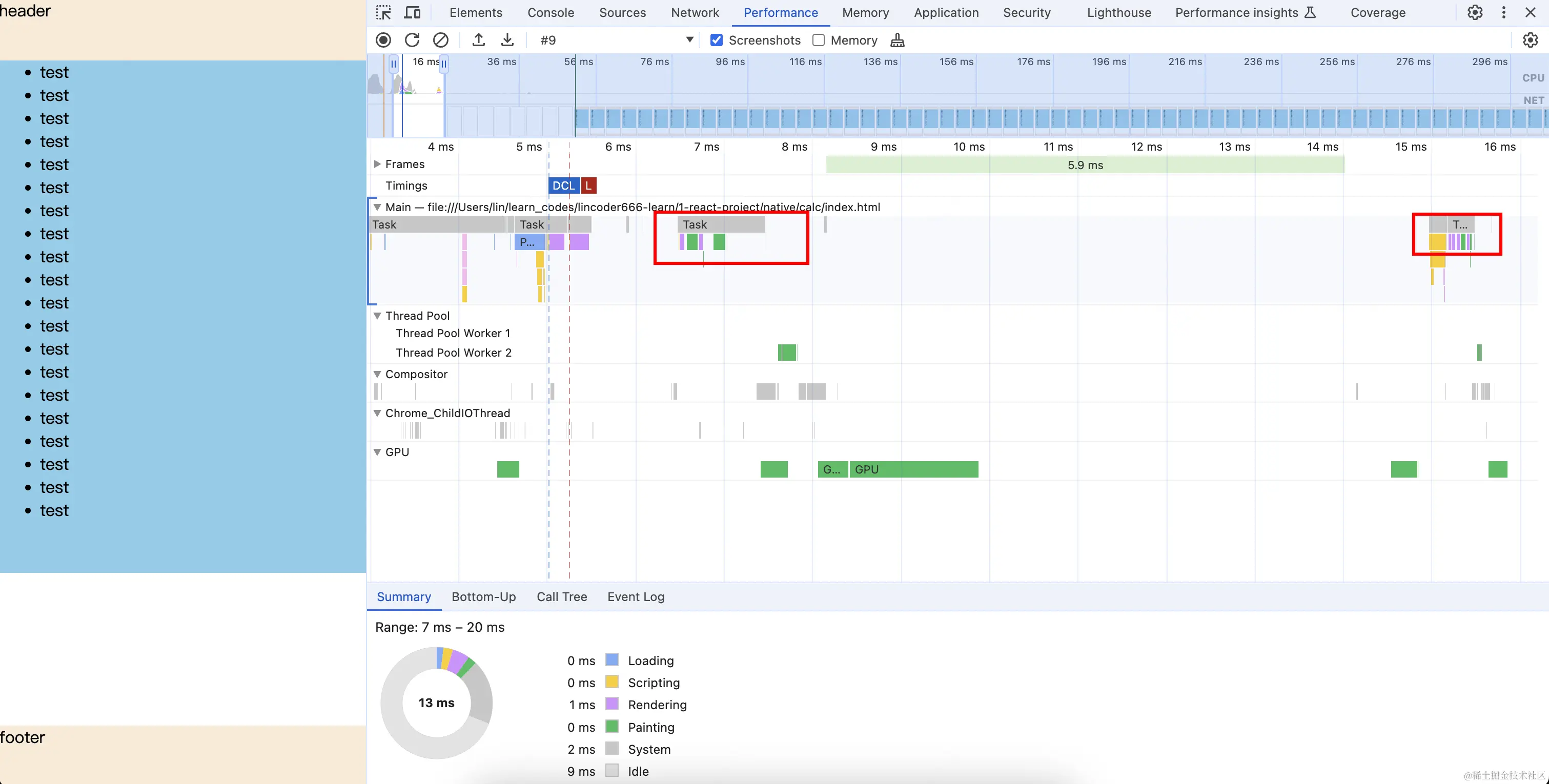Switch to the Network tab
The image size is (1549, 784).
(x=695, y=13)
